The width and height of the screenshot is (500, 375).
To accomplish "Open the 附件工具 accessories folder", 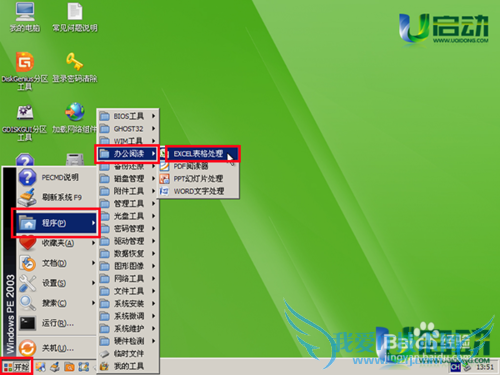I will (x=128, y=191).
